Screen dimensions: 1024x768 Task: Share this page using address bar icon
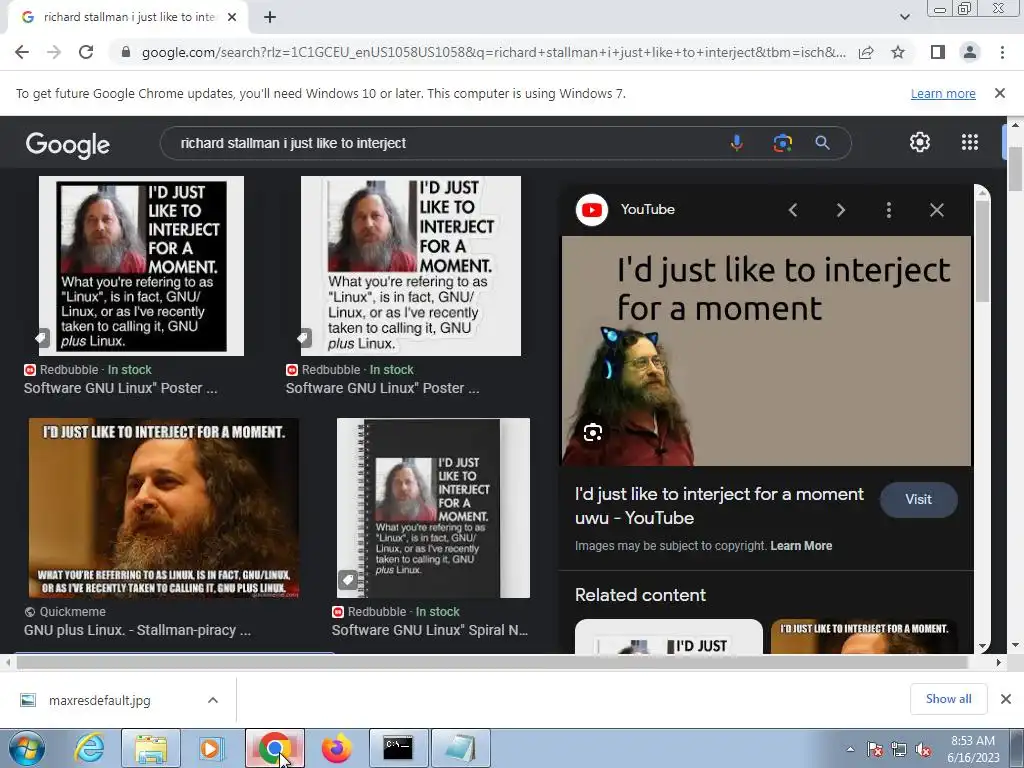tap(866, 52)
